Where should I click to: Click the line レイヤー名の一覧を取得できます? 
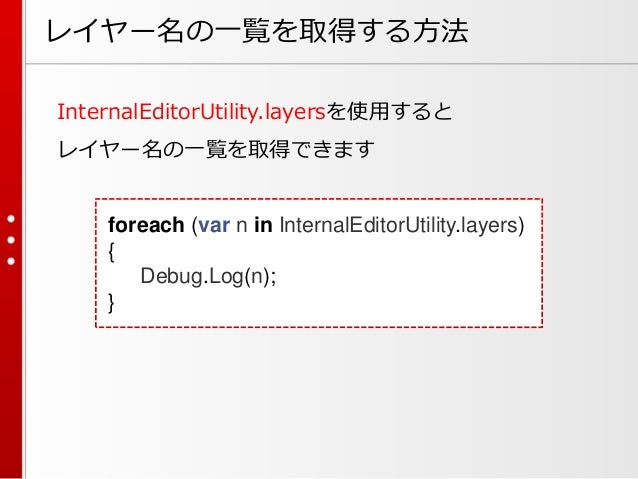tap(216, 149)
